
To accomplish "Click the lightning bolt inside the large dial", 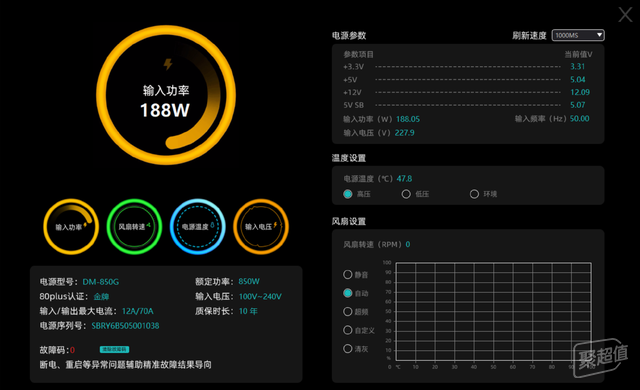I will 168,64.
